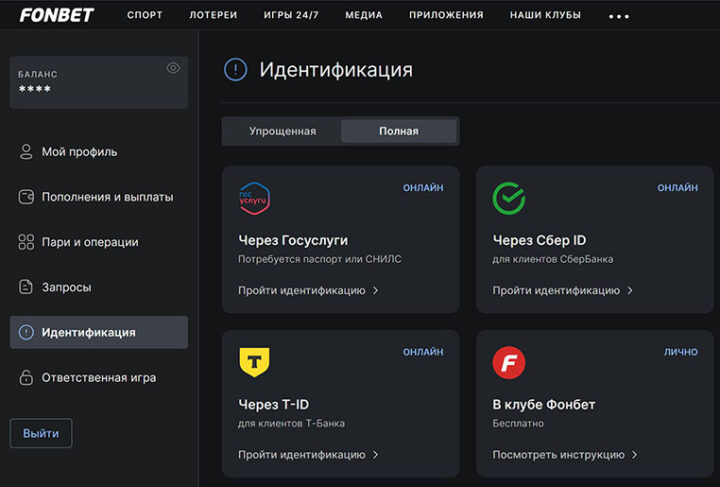Click the hidden balance asterisks value

pos(35,89)
